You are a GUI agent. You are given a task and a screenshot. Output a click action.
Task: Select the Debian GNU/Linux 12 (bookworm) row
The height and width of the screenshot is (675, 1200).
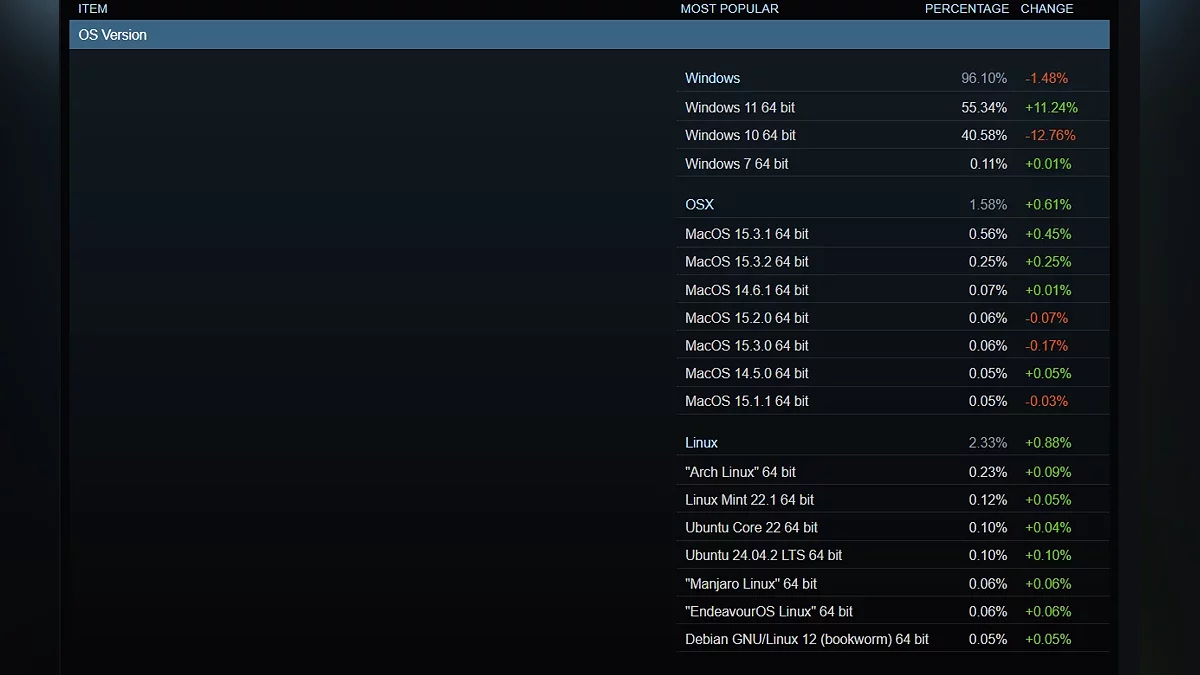tap(806, 639)
